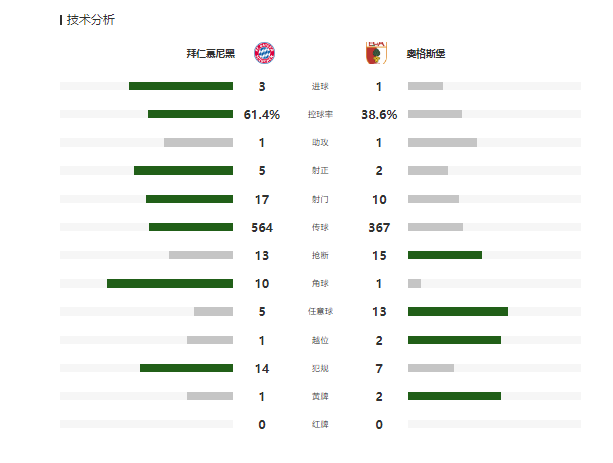Viewport: 613px width, 463px height.
Task: Open the 奥格斯堡 team name link
Action: pos(426,54)
